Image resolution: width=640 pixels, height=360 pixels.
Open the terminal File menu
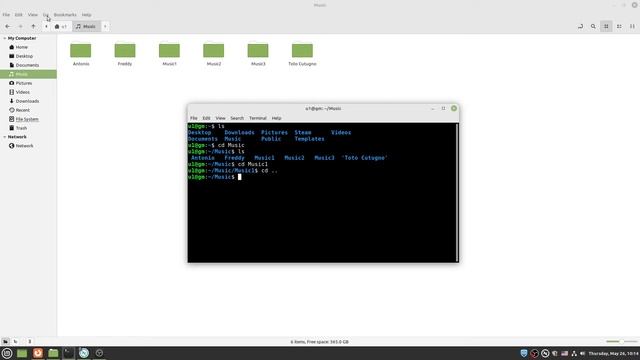click(193, 118)
